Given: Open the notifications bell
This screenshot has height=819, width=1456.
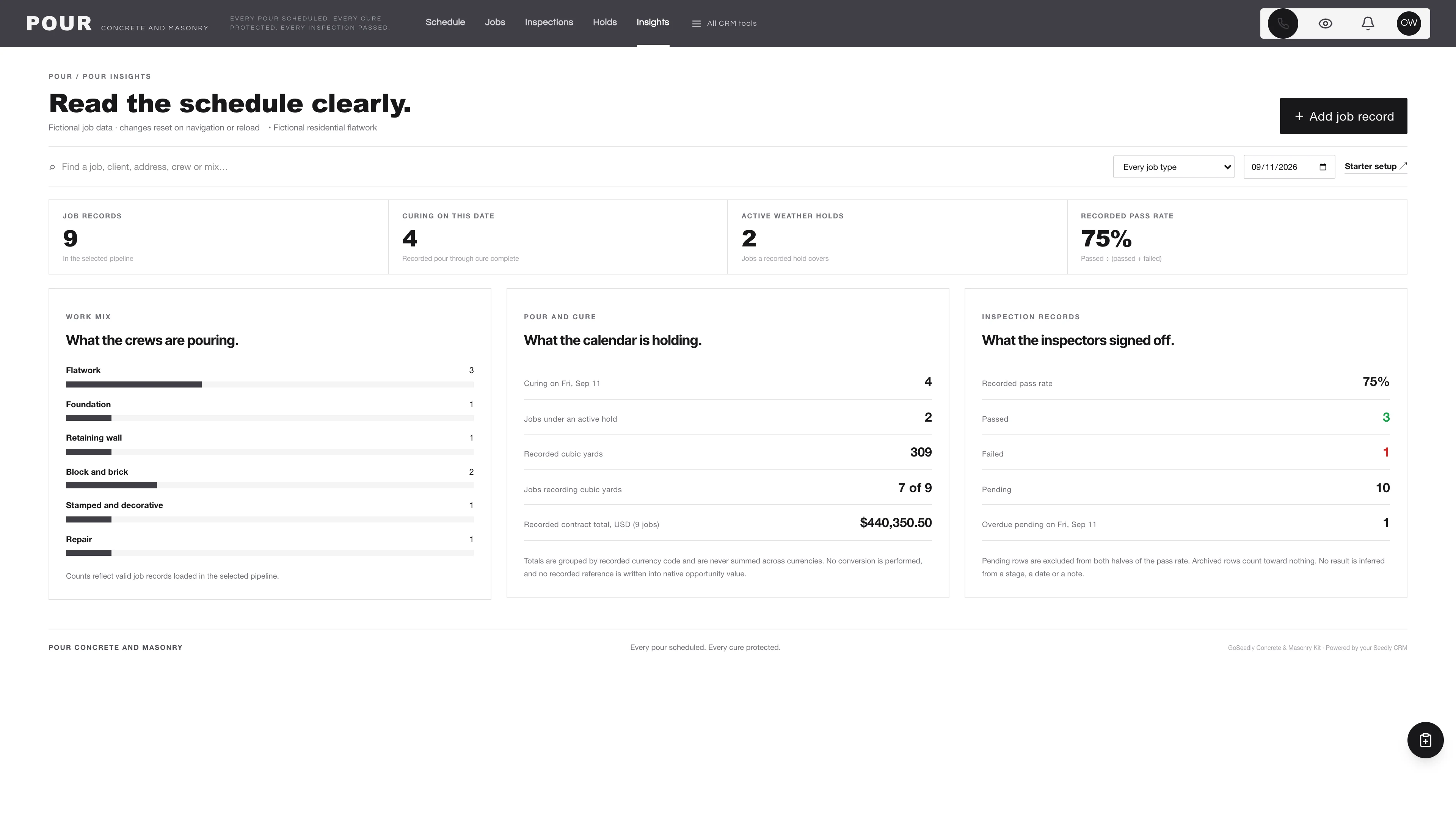Looking at the screenshot, I should pyautogui.click(x=1367, y=23).
